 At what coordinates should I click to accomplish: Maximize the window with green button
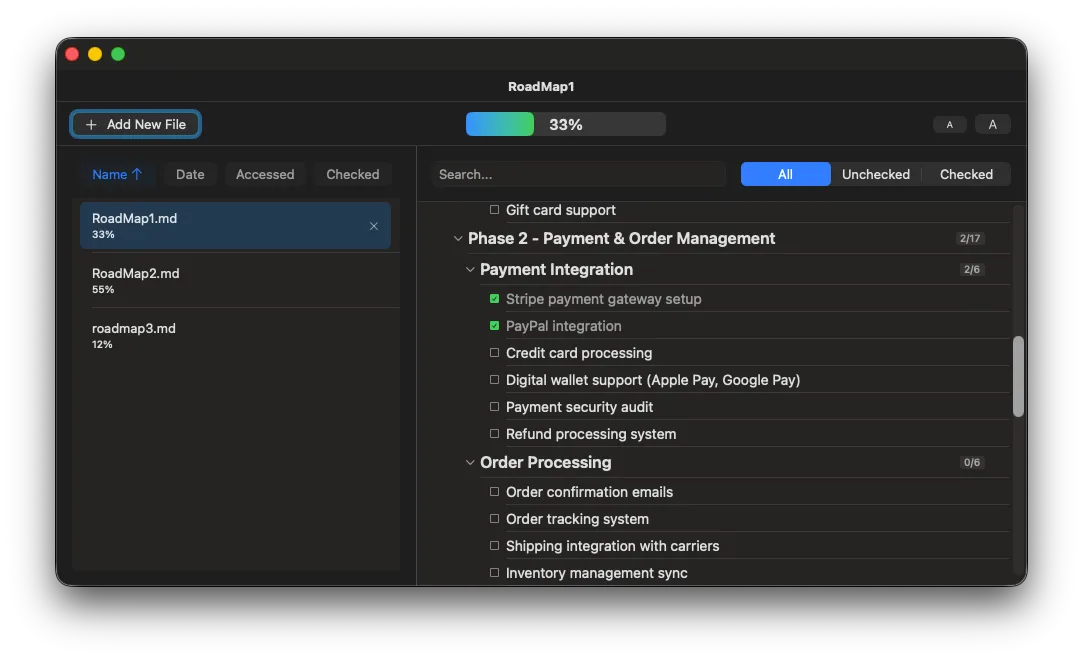point(118,54)
